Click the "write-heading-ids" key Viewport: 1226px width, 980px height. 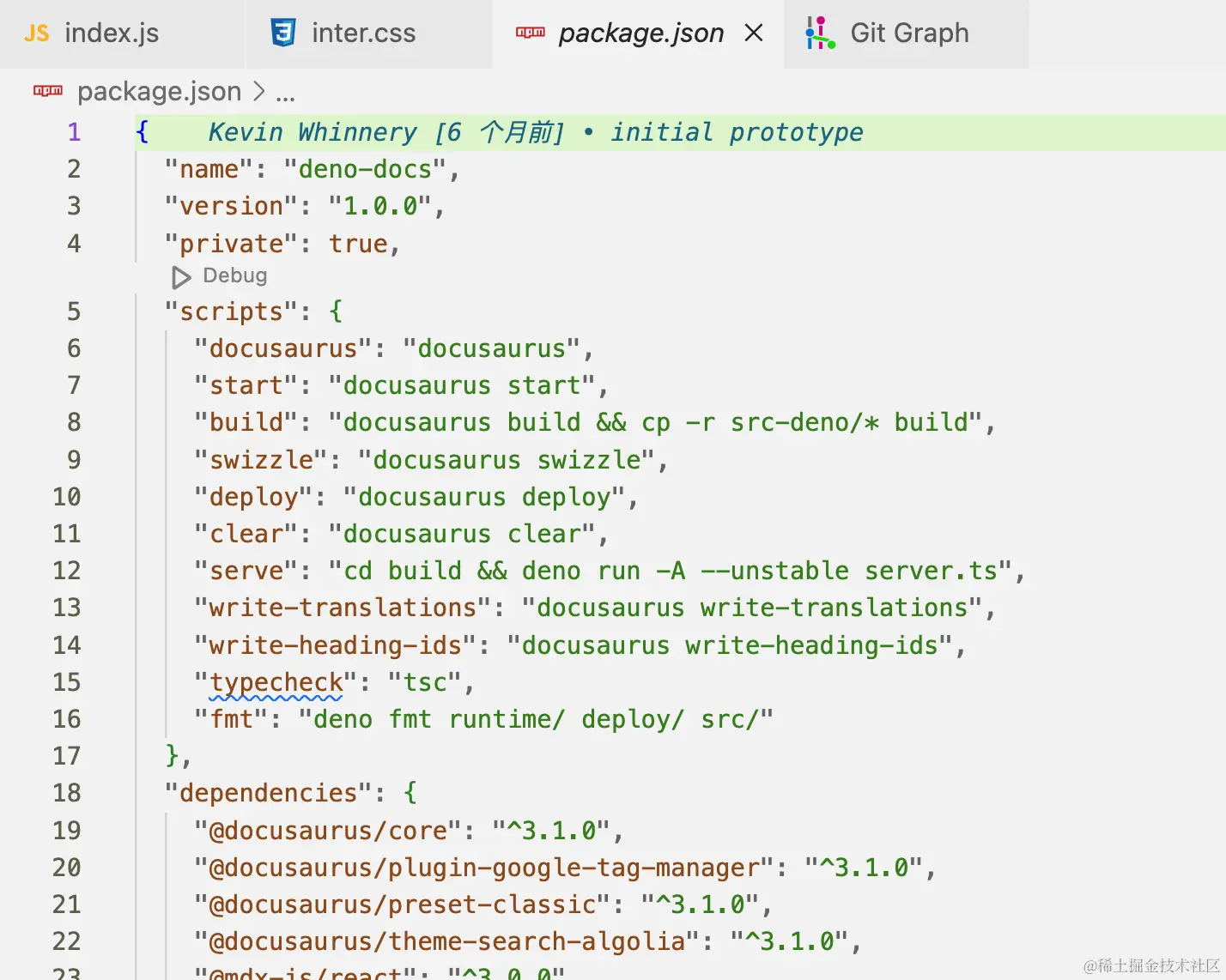[x=336, y=645]
